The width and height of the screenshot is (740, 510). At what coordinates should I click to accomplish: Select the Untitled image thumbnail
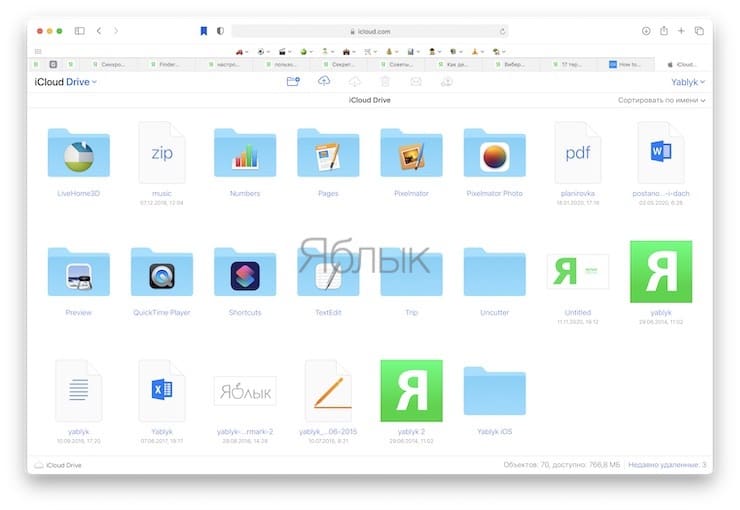click(x=578, y=271)
